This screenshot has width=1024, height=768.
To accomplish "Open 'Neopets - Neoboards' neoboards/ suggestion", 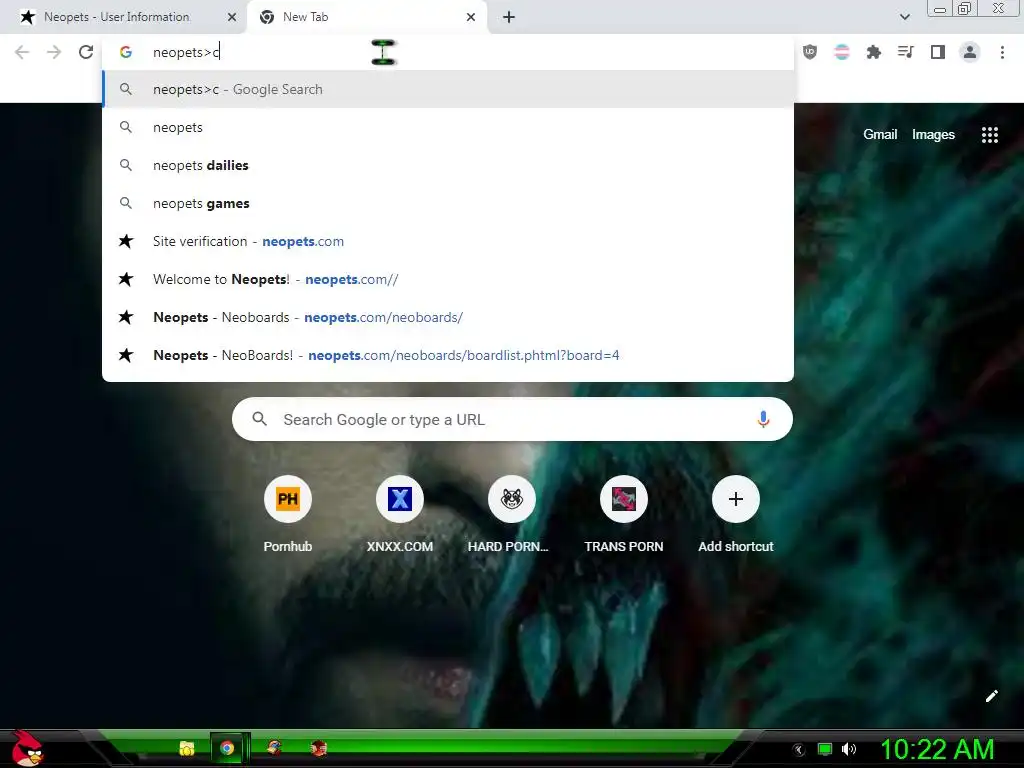I will 448,317.
